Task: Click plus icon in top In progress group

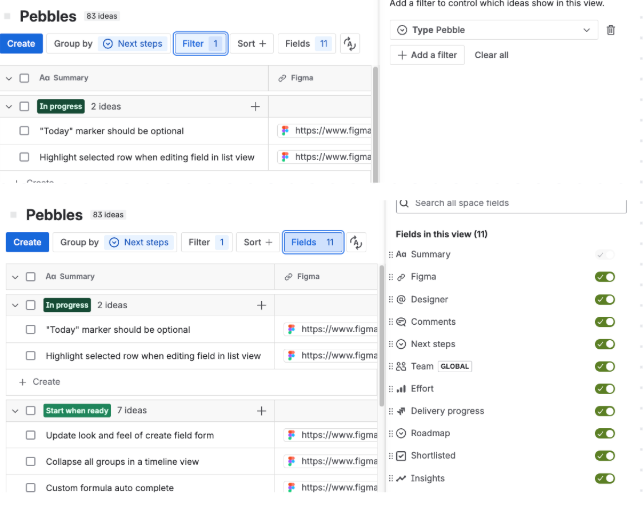Action: pyautogui.click(x=255, y=107)
